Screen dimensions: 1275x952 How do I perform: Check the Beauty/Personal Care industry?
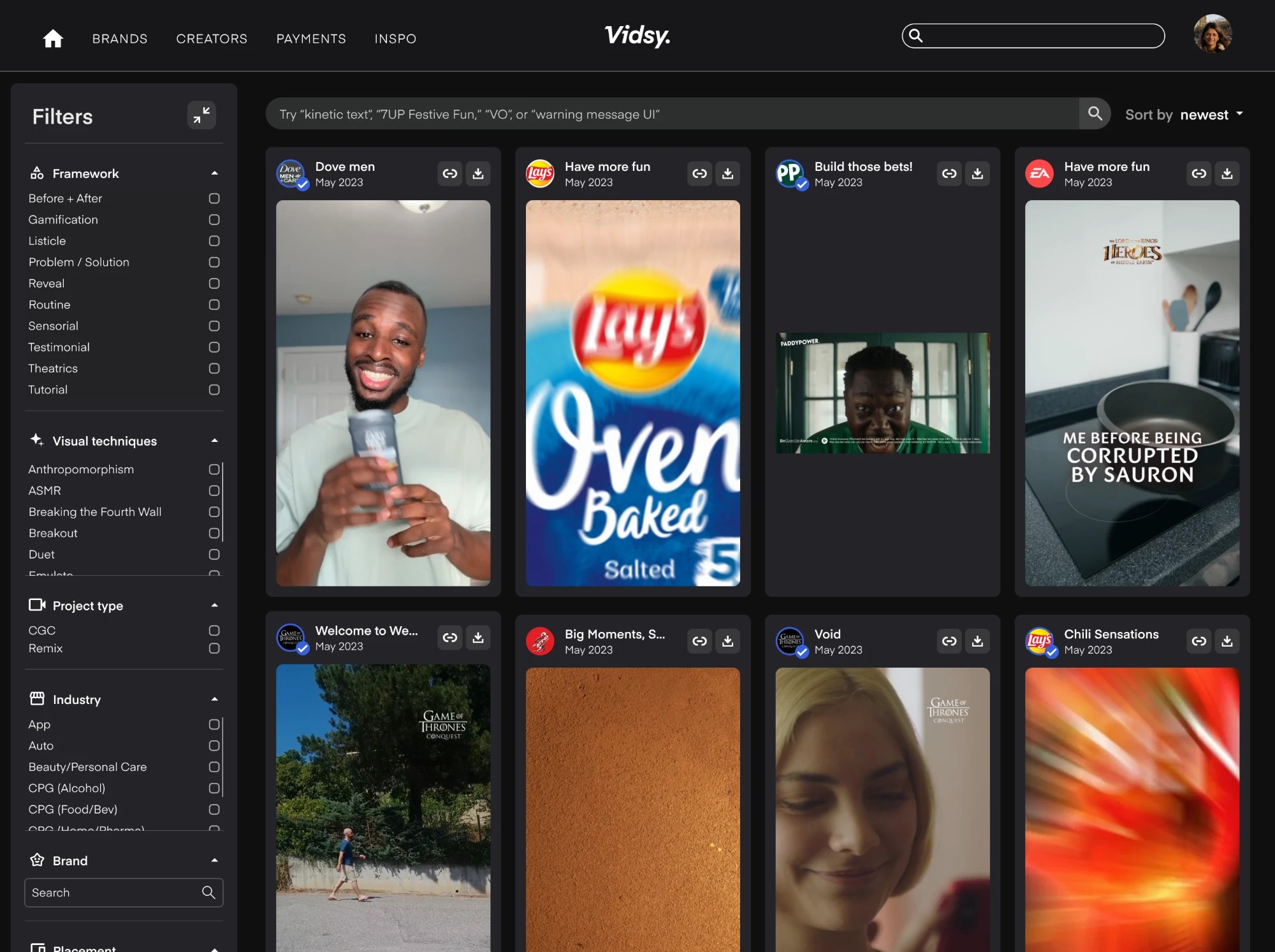214,766
